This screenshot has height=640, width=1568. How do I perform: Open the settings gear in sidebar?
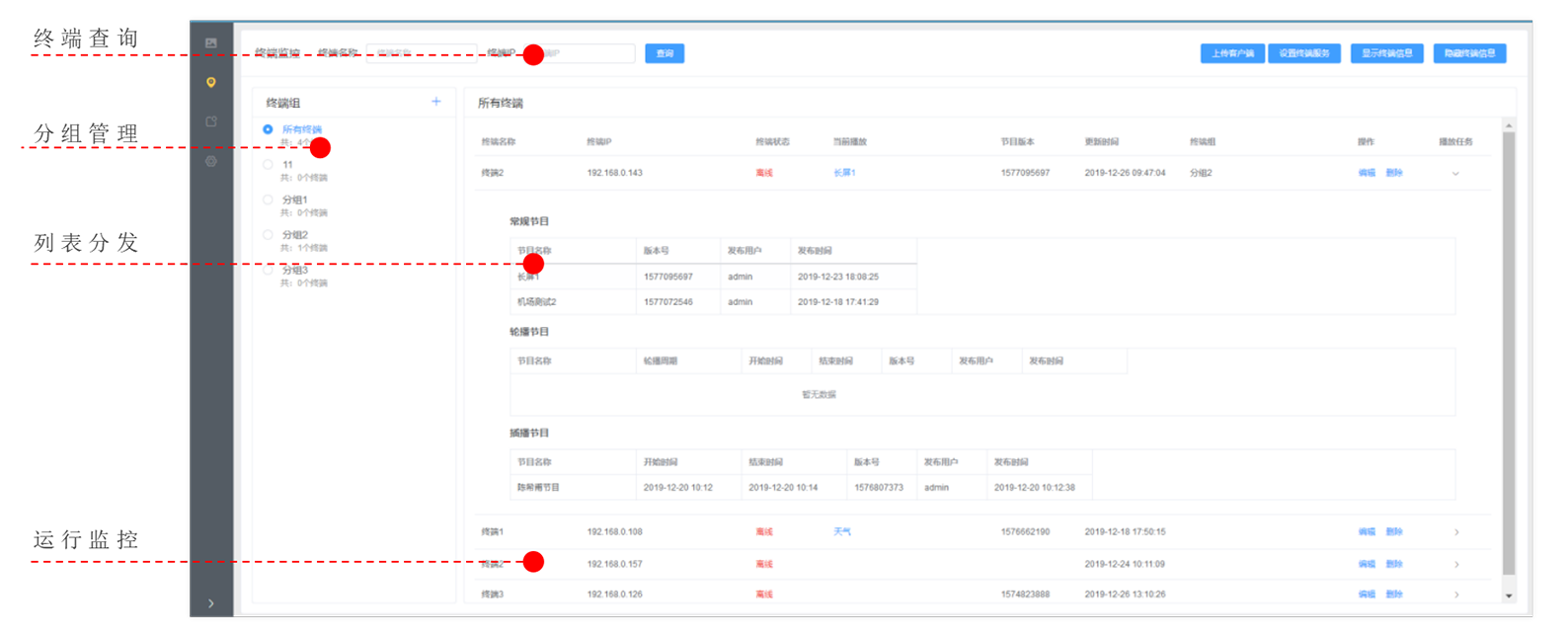click(210, 161)
